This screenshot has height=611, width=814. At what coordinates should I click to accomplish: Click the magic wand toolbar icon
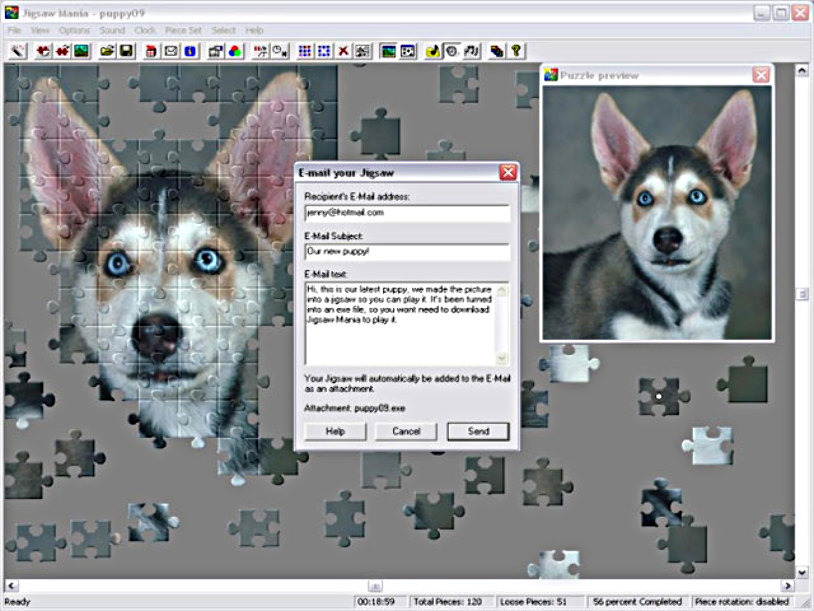pyautogui.click(x=18, y=51)
